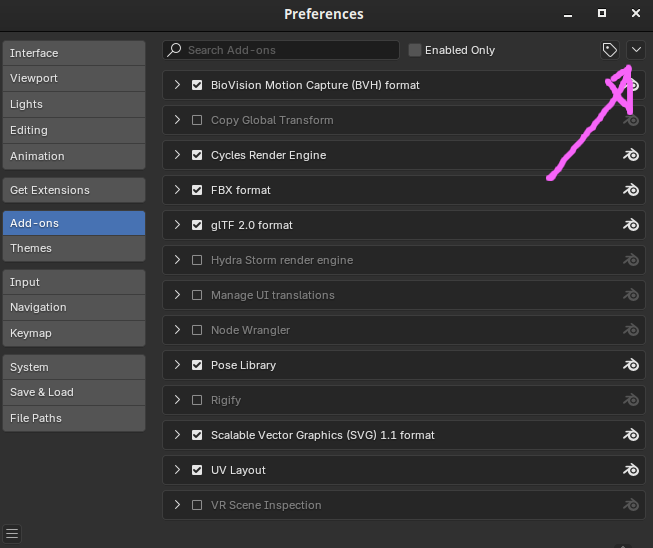Open the add-ons settings dropdown arrow
This screenshot has width=653, height=548.
(636, 50)
